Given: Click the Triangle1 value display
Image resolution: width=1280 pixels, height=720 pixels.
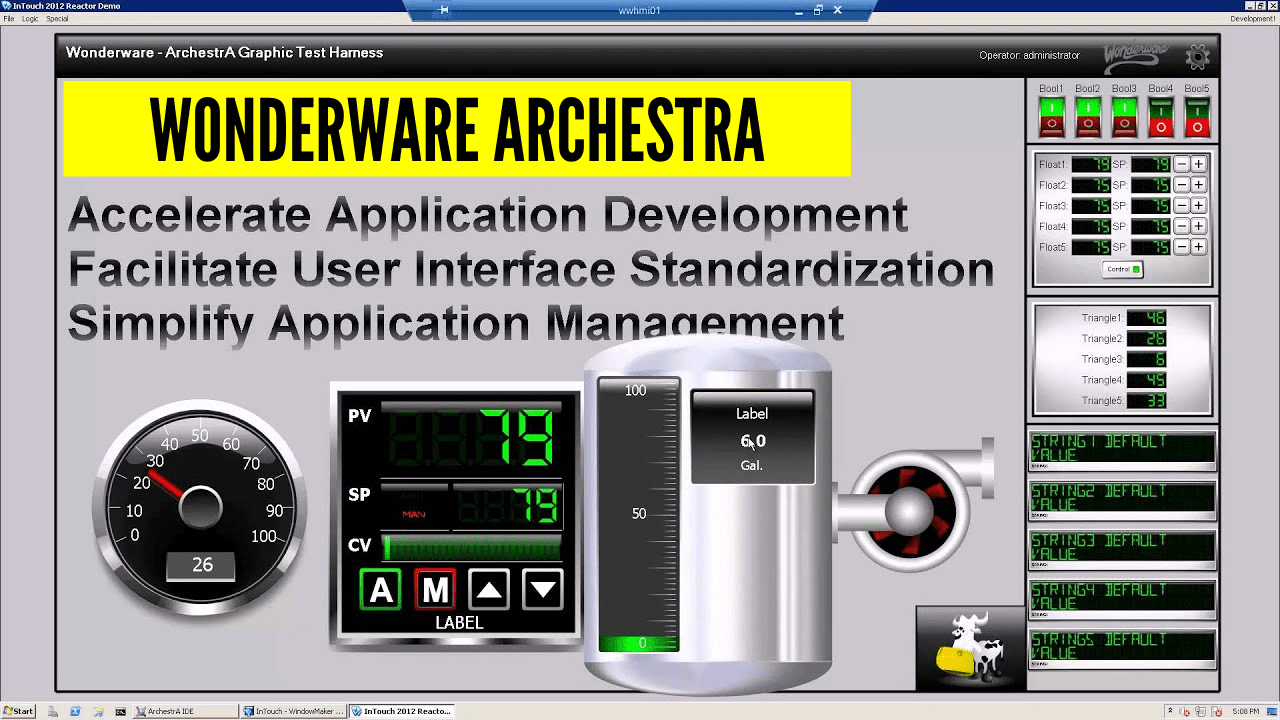Looking at the screenshot, I should 1147,318.
